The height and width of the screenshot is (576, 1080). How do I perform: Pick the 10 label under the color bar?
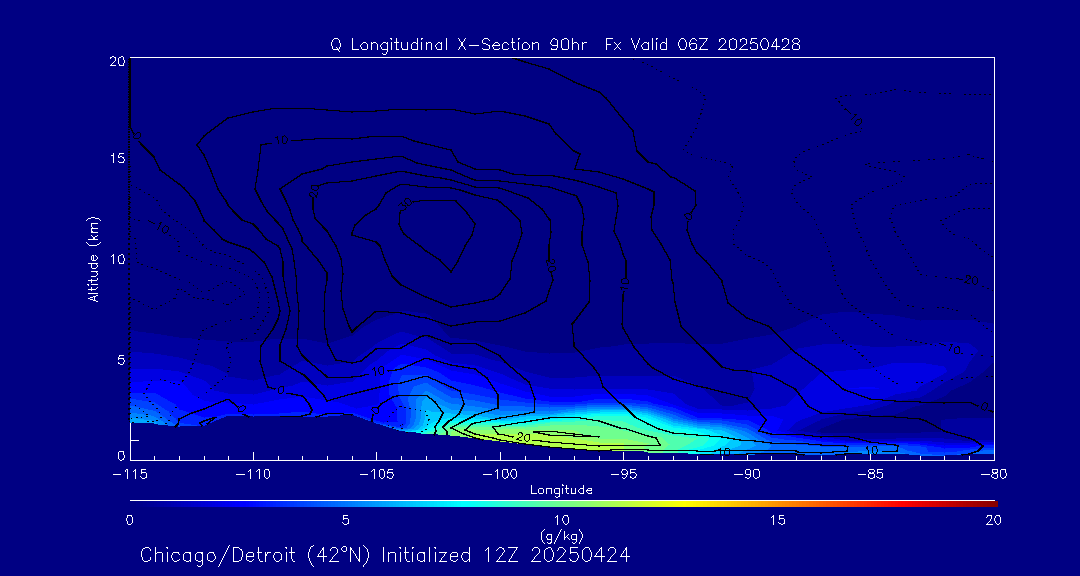[x=561, y=521]
